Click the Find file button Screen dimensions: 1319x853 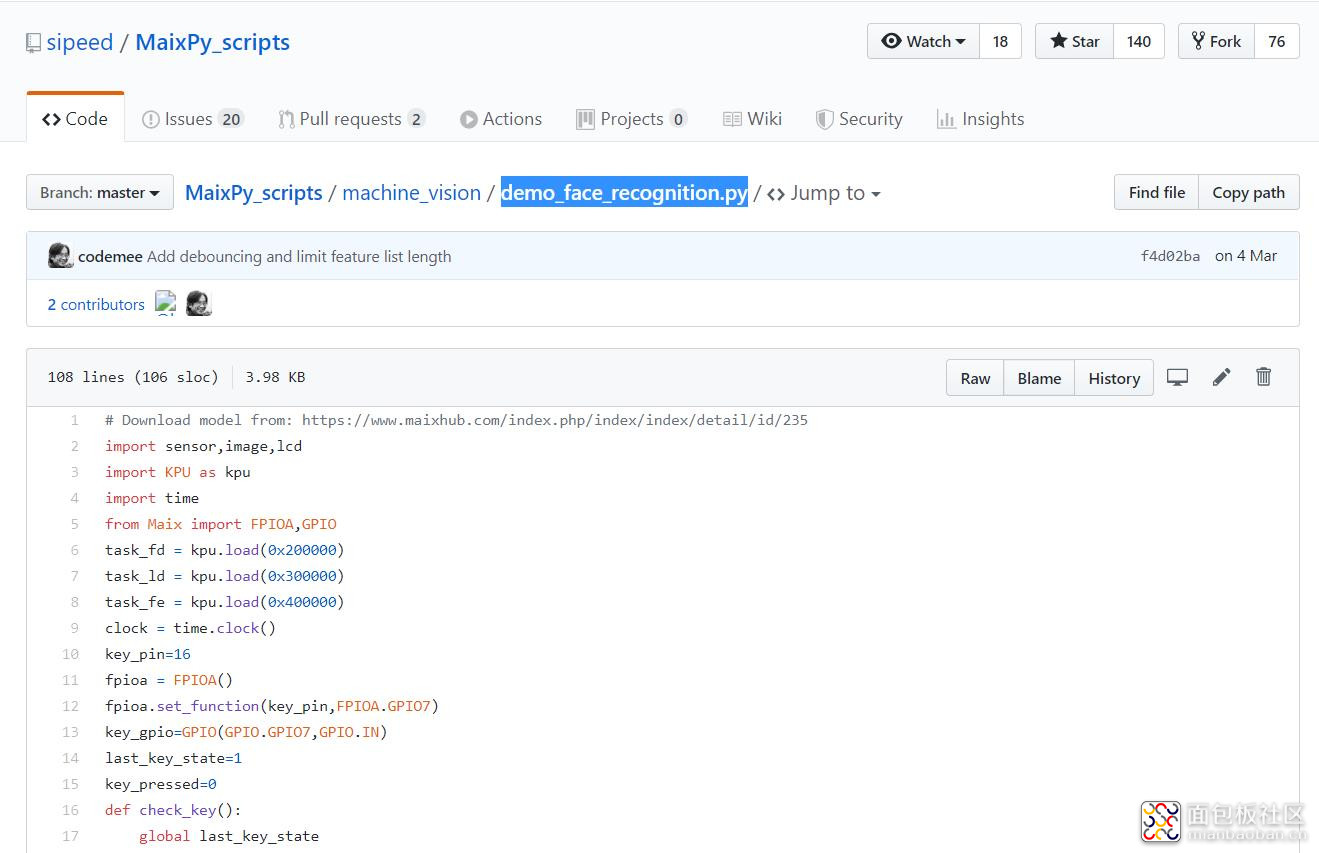pos(1156,192)
